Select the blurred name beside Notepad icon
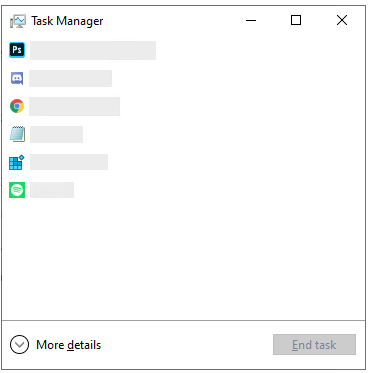The image size is (369, 373). (56, 134)
